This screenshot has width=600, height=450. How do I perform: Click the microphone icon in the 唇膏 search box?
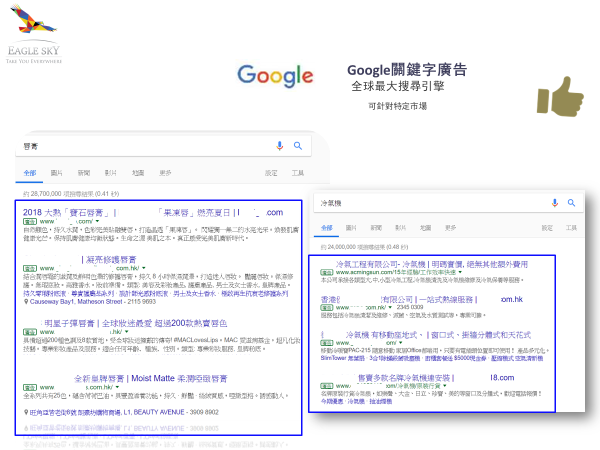(x=280, y=146)
